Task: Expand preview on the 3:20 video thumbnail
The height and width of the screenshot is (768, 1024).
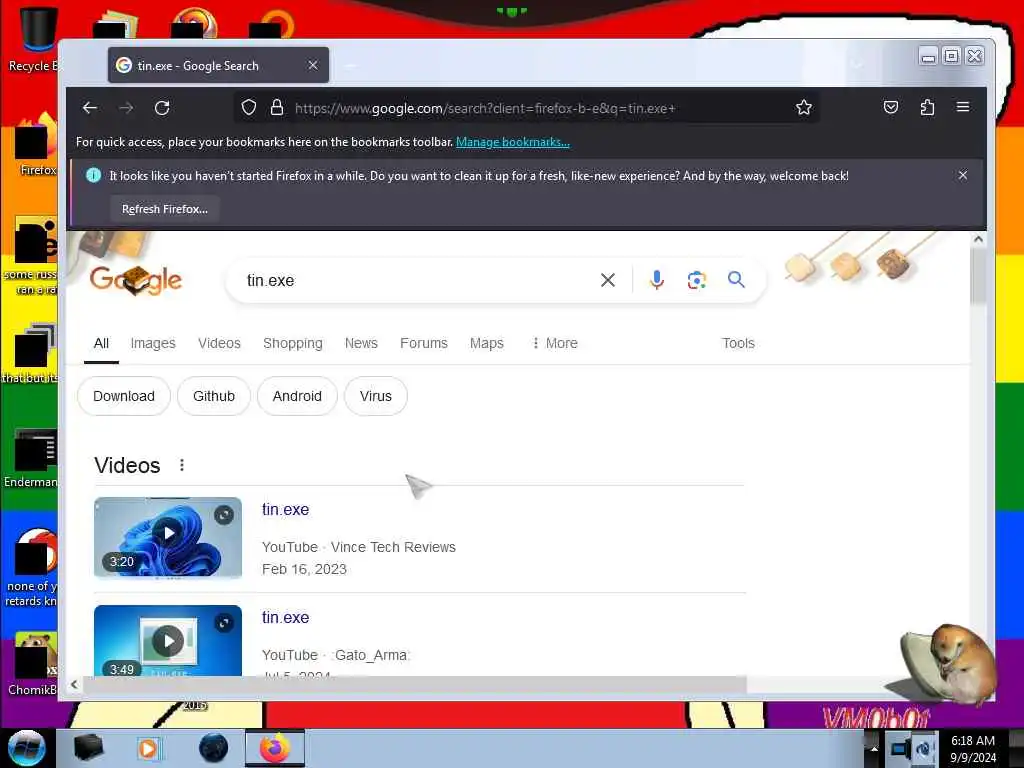Action: coord(224,515)
